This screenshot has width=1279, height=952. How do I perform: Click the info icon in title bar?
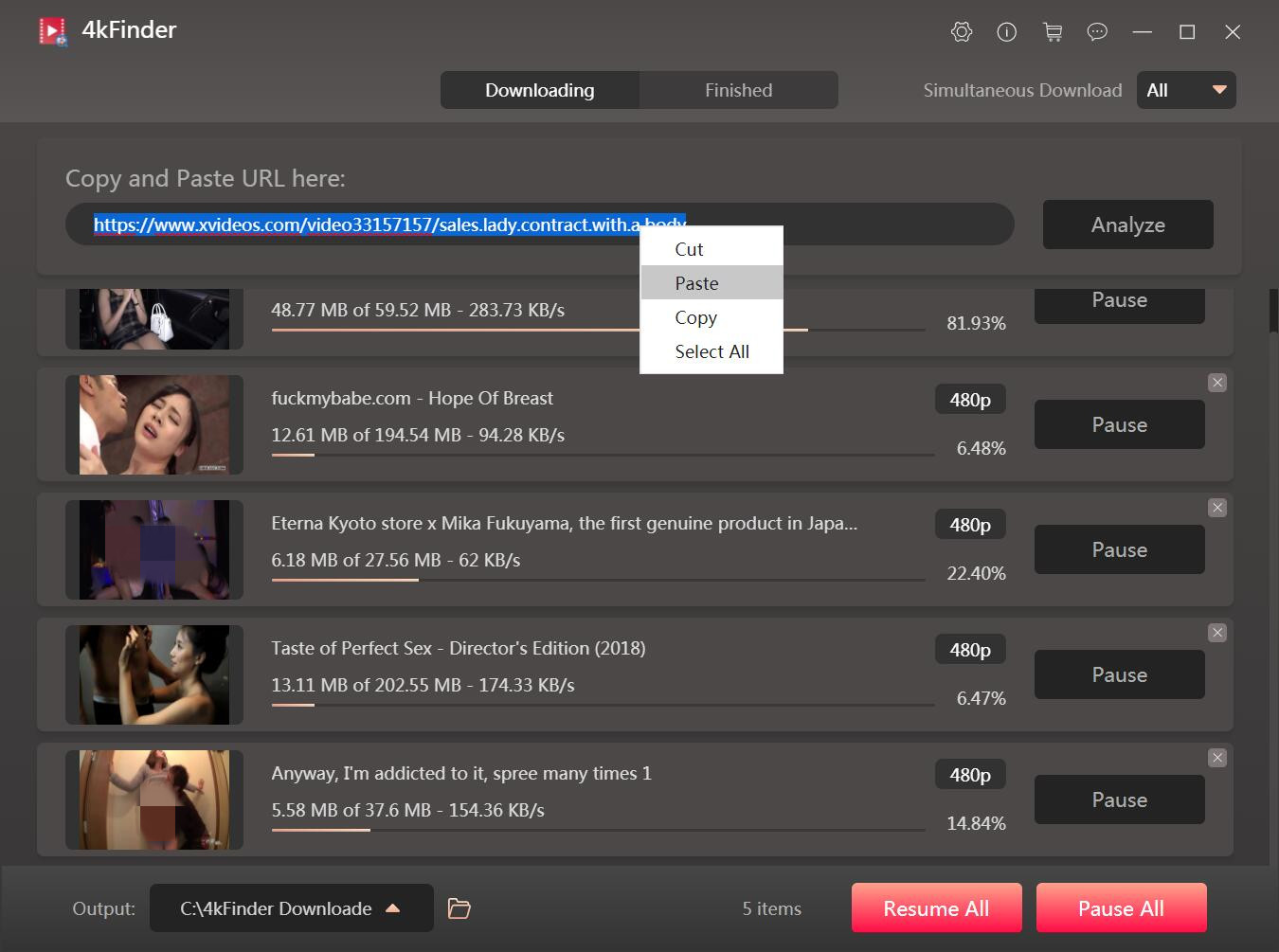pyautogui.click(x=1006, y=32)
